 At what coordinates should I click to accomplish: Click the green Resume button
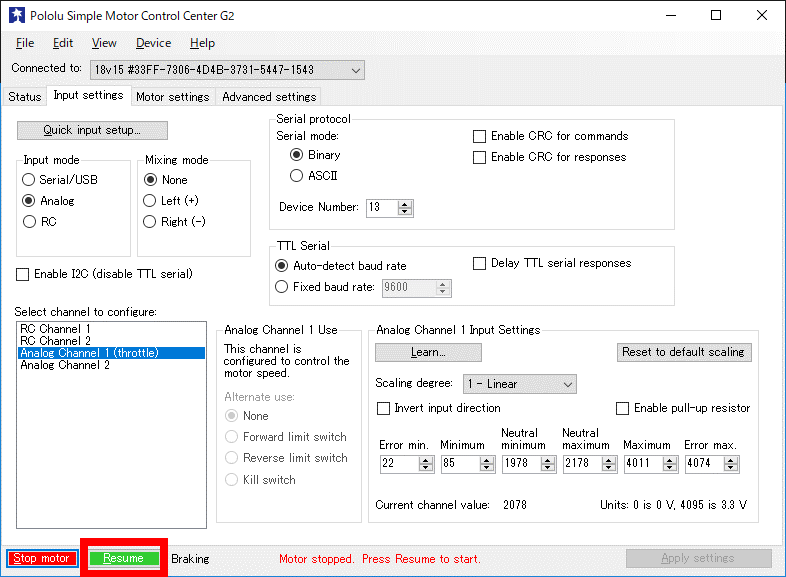click(x=124, y=558)
